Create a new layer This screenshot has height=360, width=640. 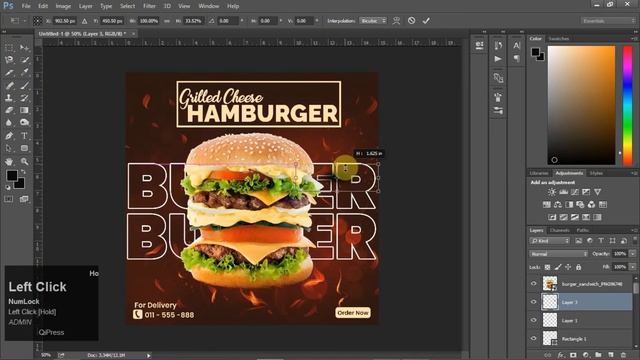611,355
